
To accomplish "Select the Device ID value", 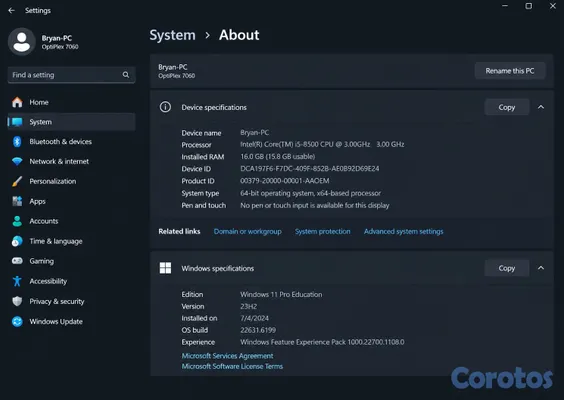I will point(309,168).
